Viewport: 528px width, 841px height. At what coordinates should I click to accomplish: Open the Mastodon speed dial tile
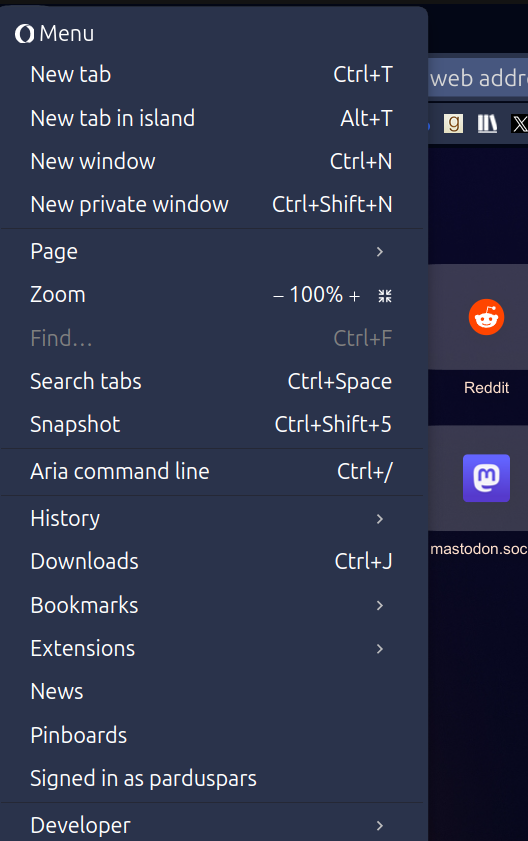pyautogui.click(x=486, y=478)
